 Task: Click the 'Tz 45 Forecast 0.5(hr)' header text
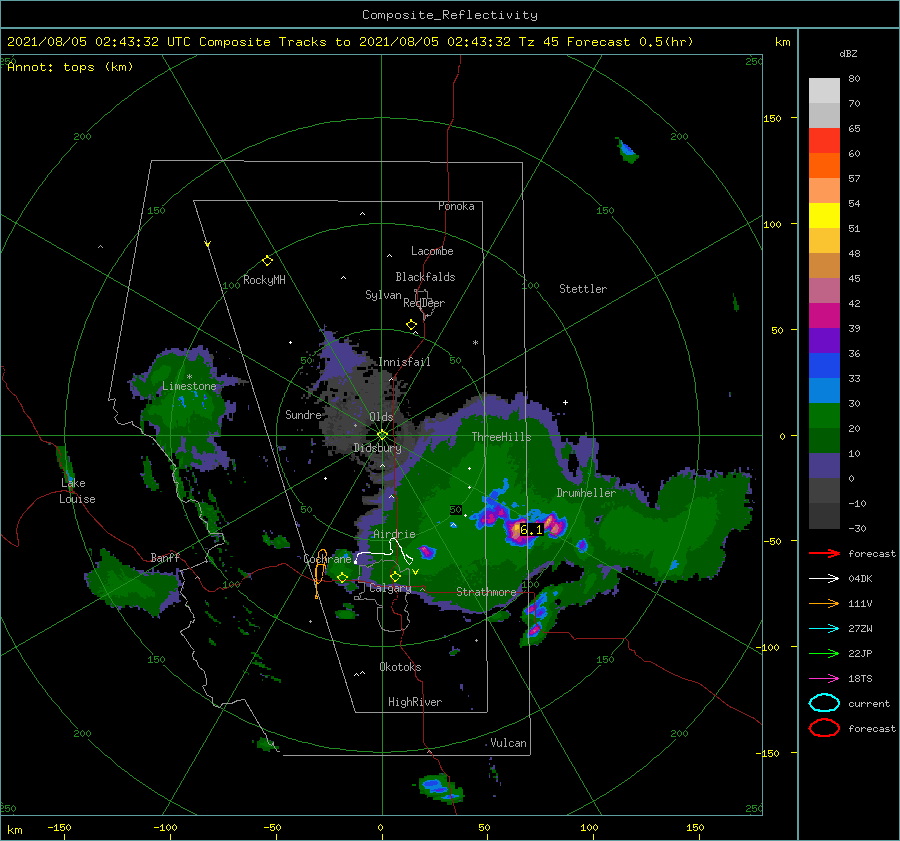point(606,42)
